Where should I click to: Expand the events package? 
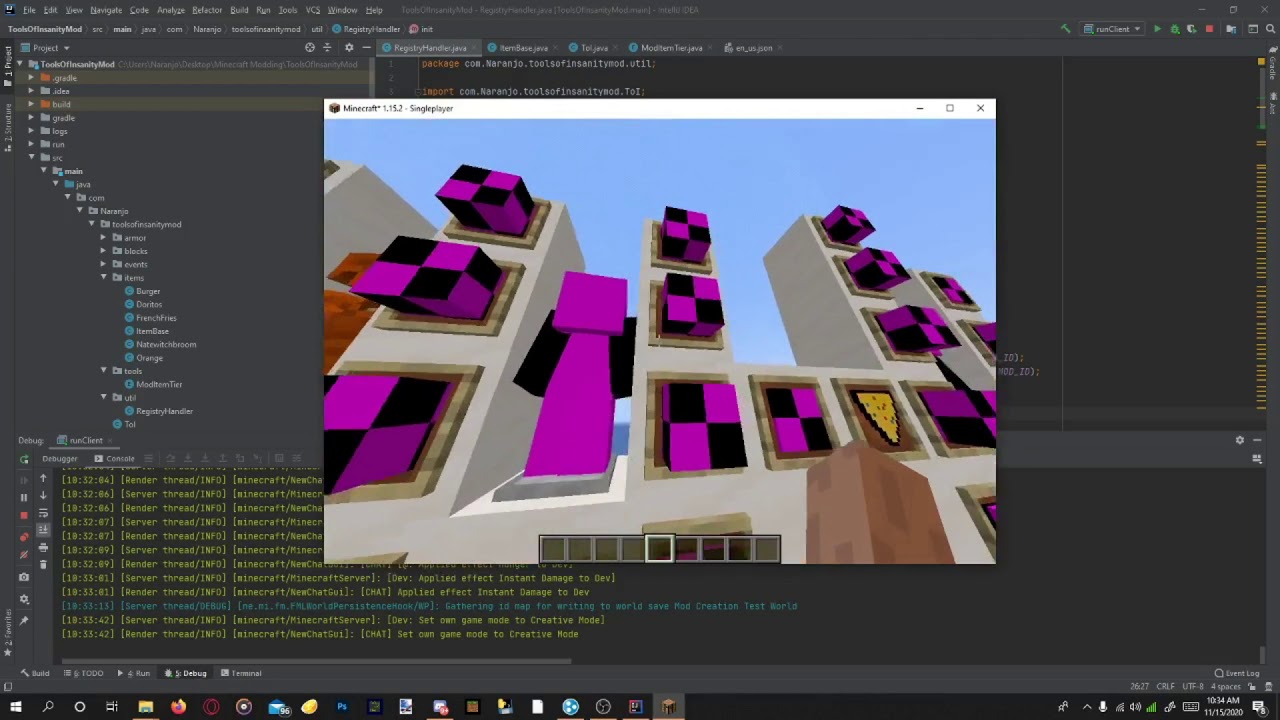pos(104,264)
